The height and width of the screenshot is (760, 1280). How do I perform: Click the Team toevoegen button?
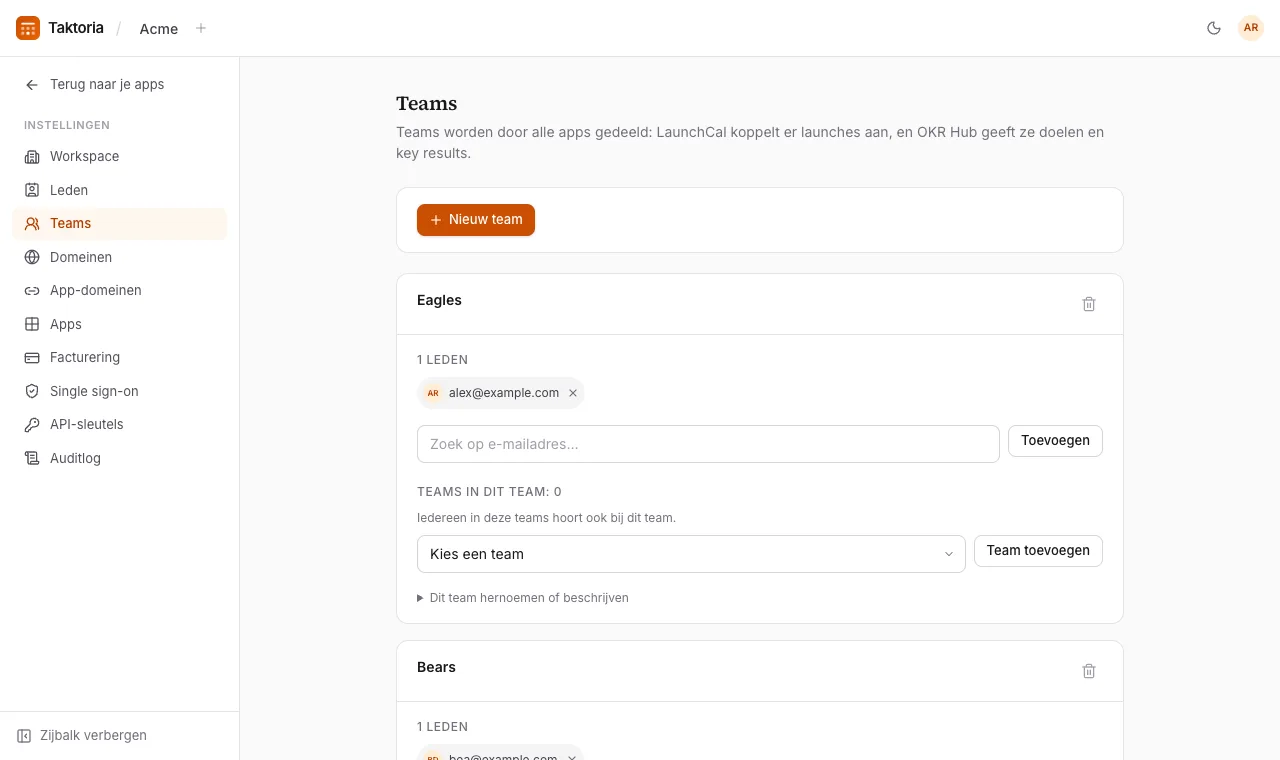pos(1038,551)
